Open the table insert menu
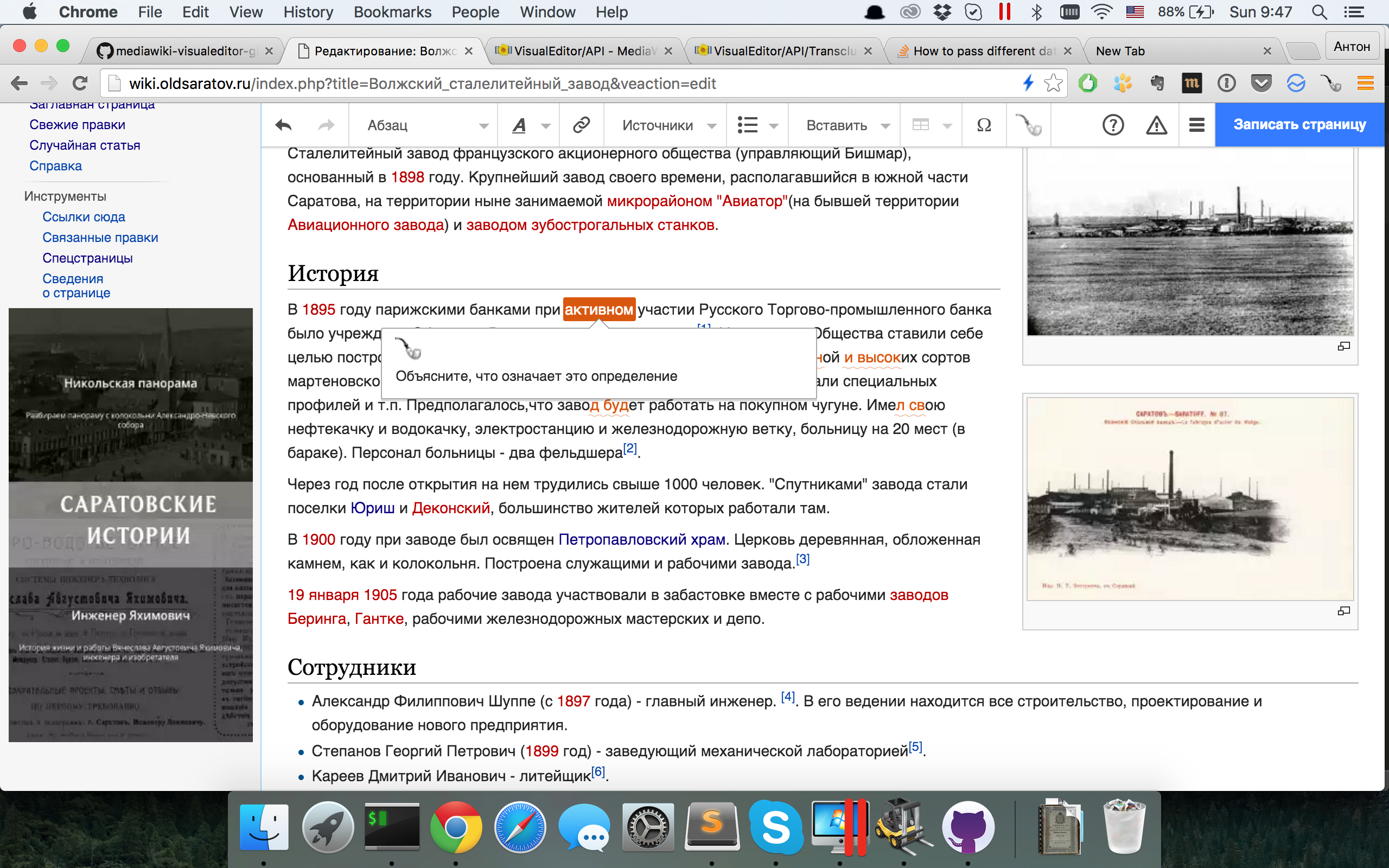The width and height of the screenshot is (1389, 868). click(x=931, y=125)
